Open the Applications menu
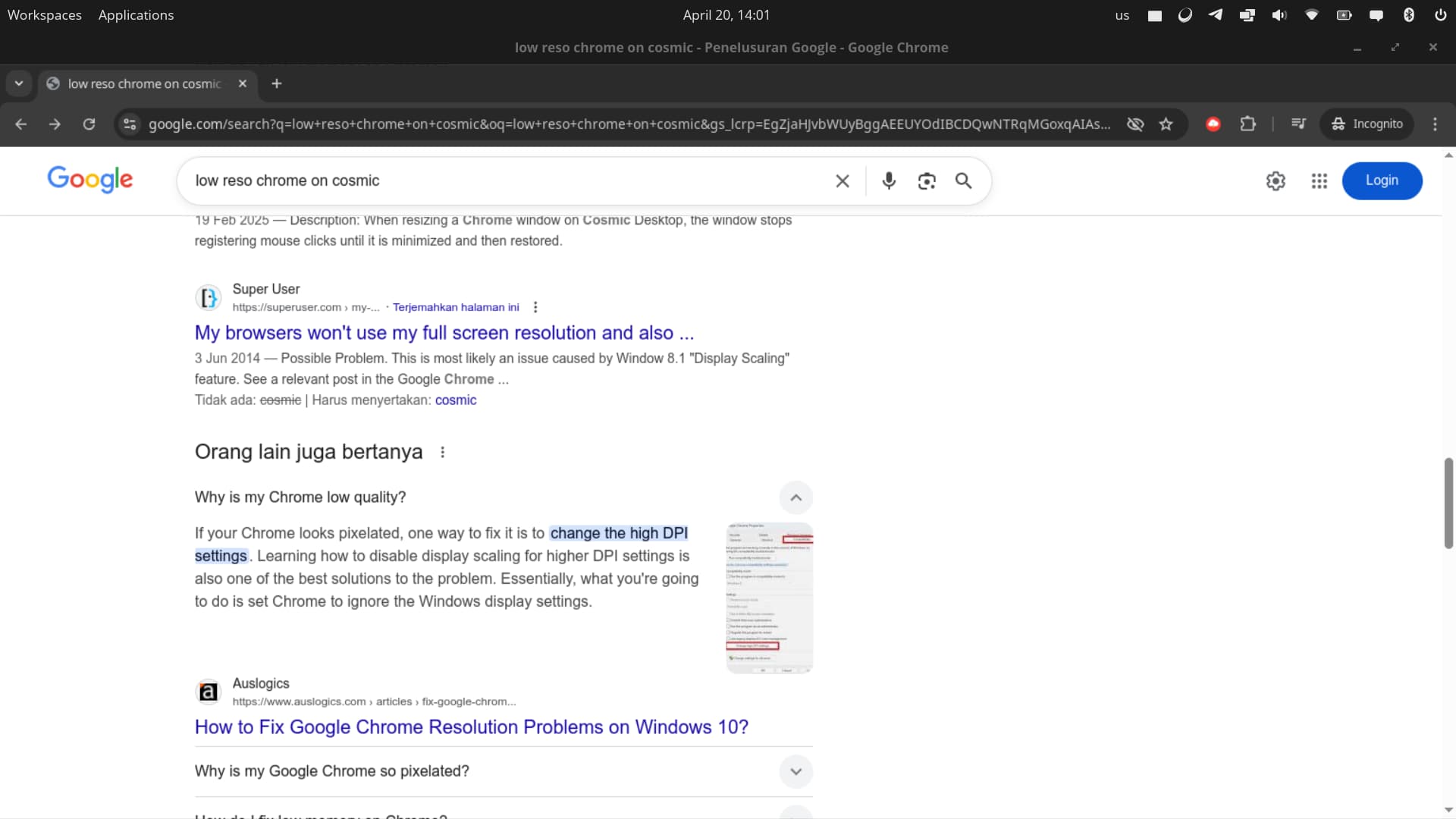This screenshot has height=819, width=1456. (136, 15)
